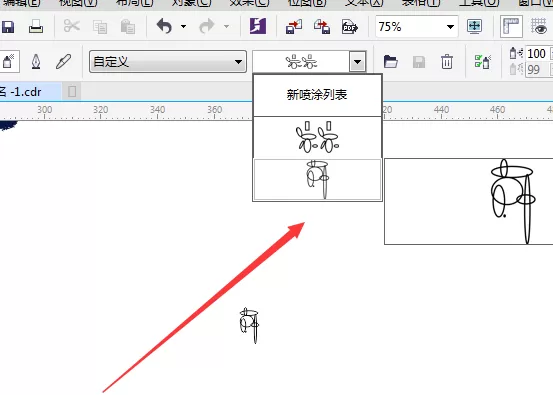Select the Pressure brush mode icon
This screenshot has width=553, height=395.
click(64, 62)
